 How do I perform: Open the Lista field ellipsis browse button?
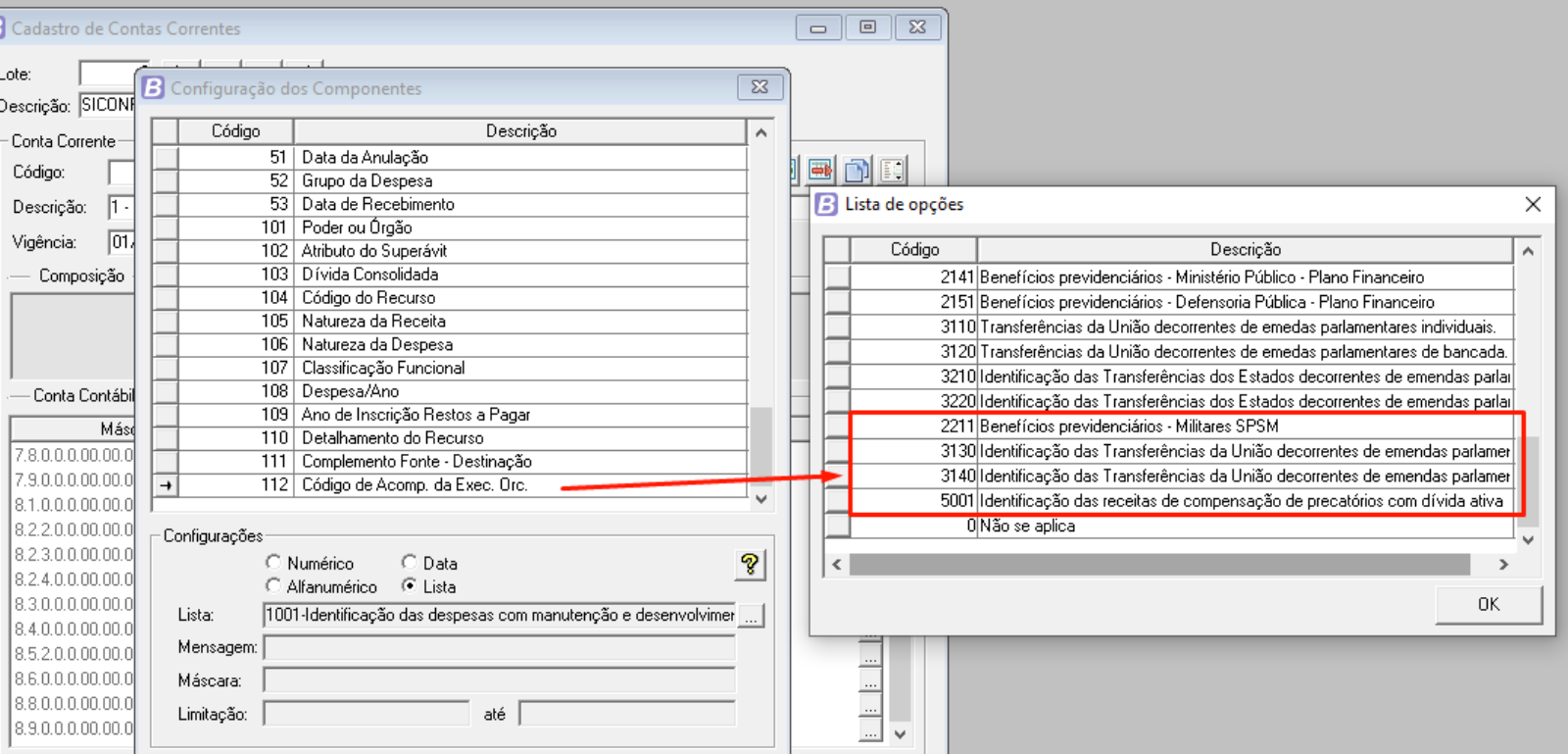pos(752,616)
